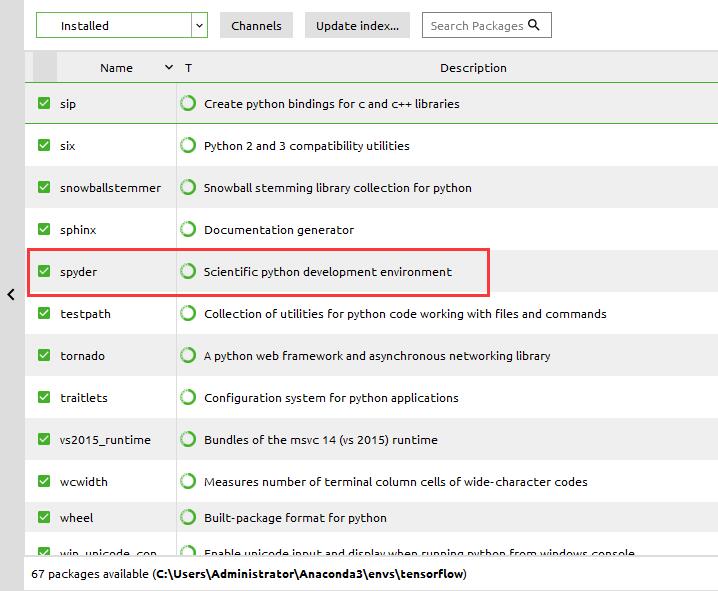Click the wcwidth package status circle

point(187,481)
